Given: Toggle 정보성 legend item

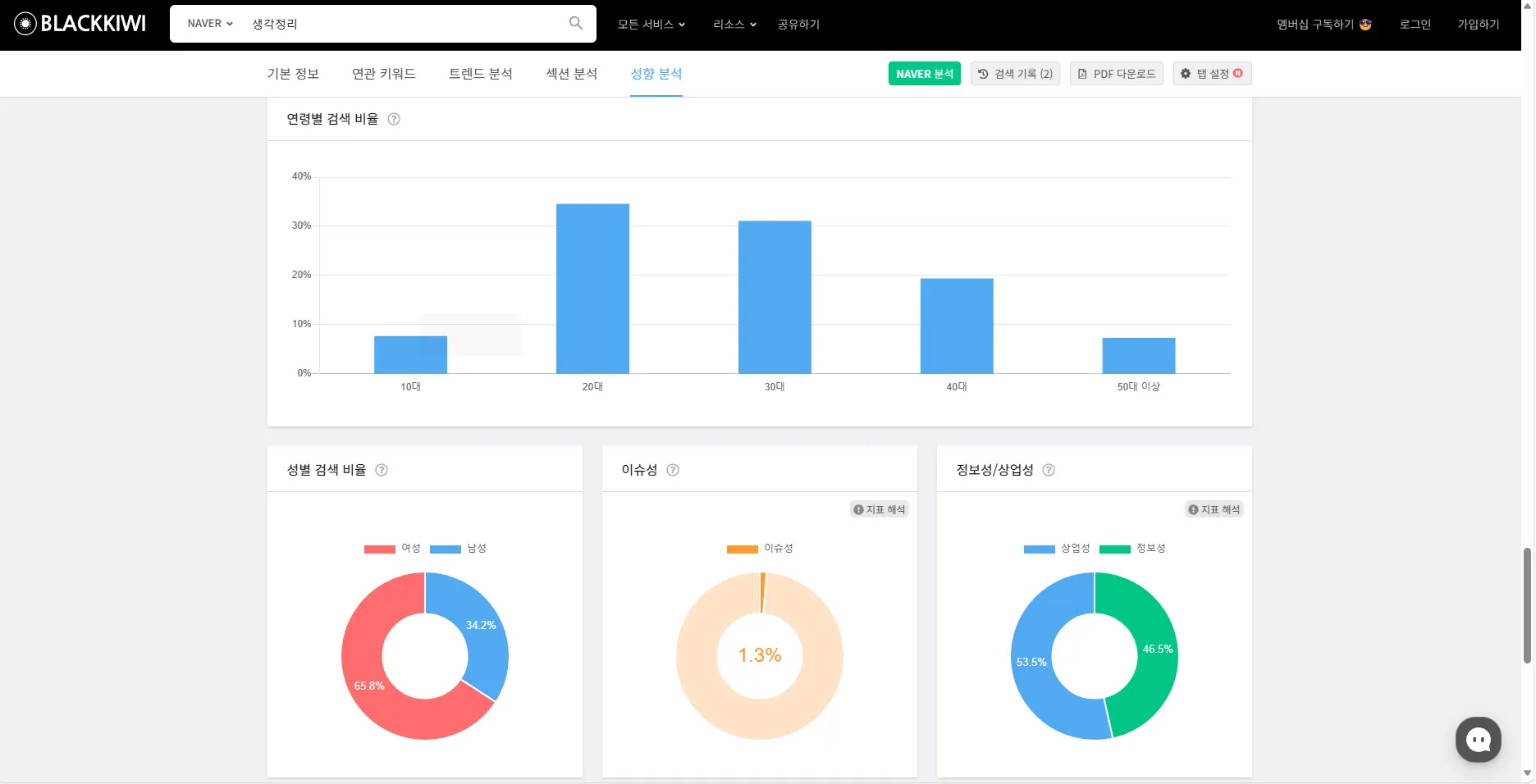Looking at the screenshot, I should 1132,549.
